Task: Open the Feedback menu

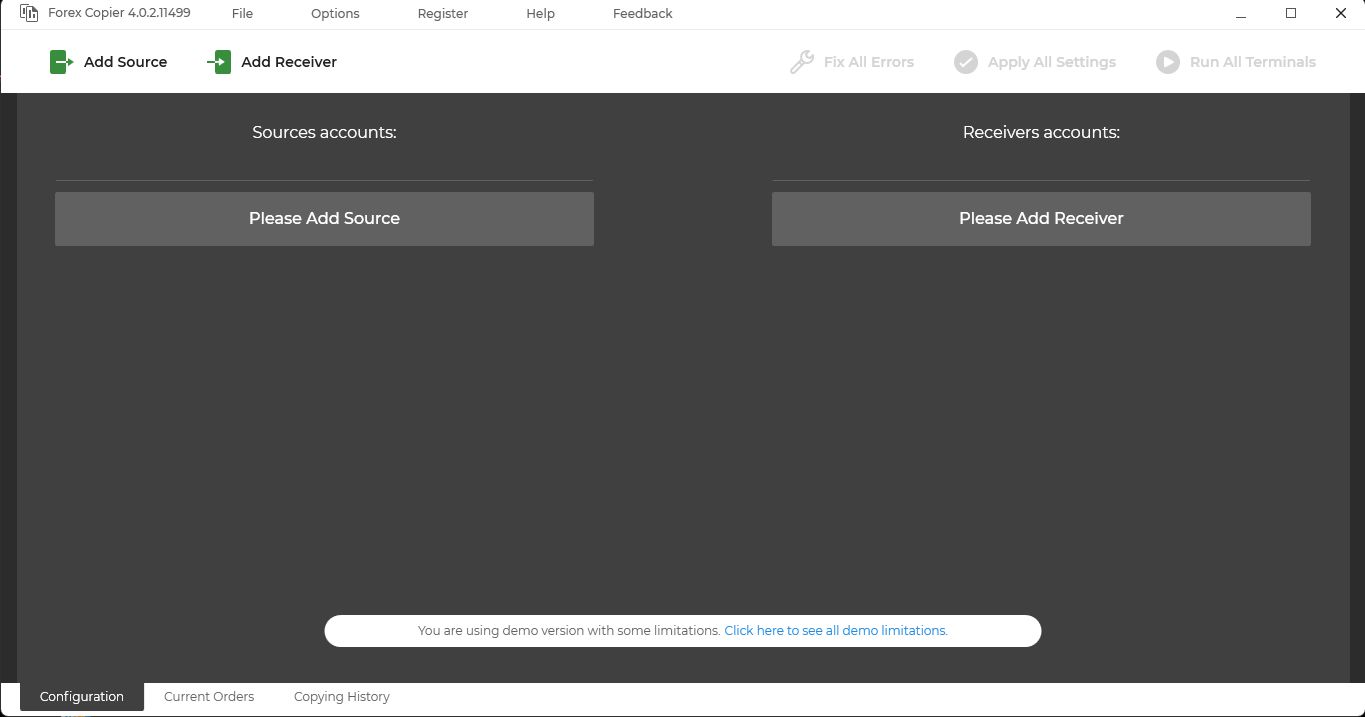Action: click(641, 13)
